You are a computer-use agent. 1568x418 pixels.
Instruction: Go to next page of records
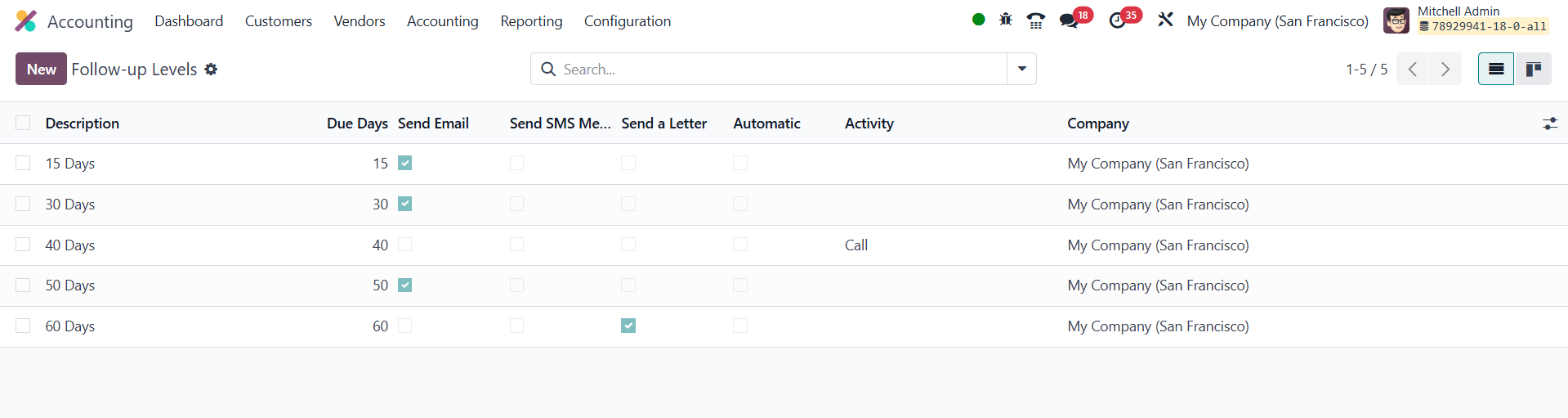click(1445, 69)
